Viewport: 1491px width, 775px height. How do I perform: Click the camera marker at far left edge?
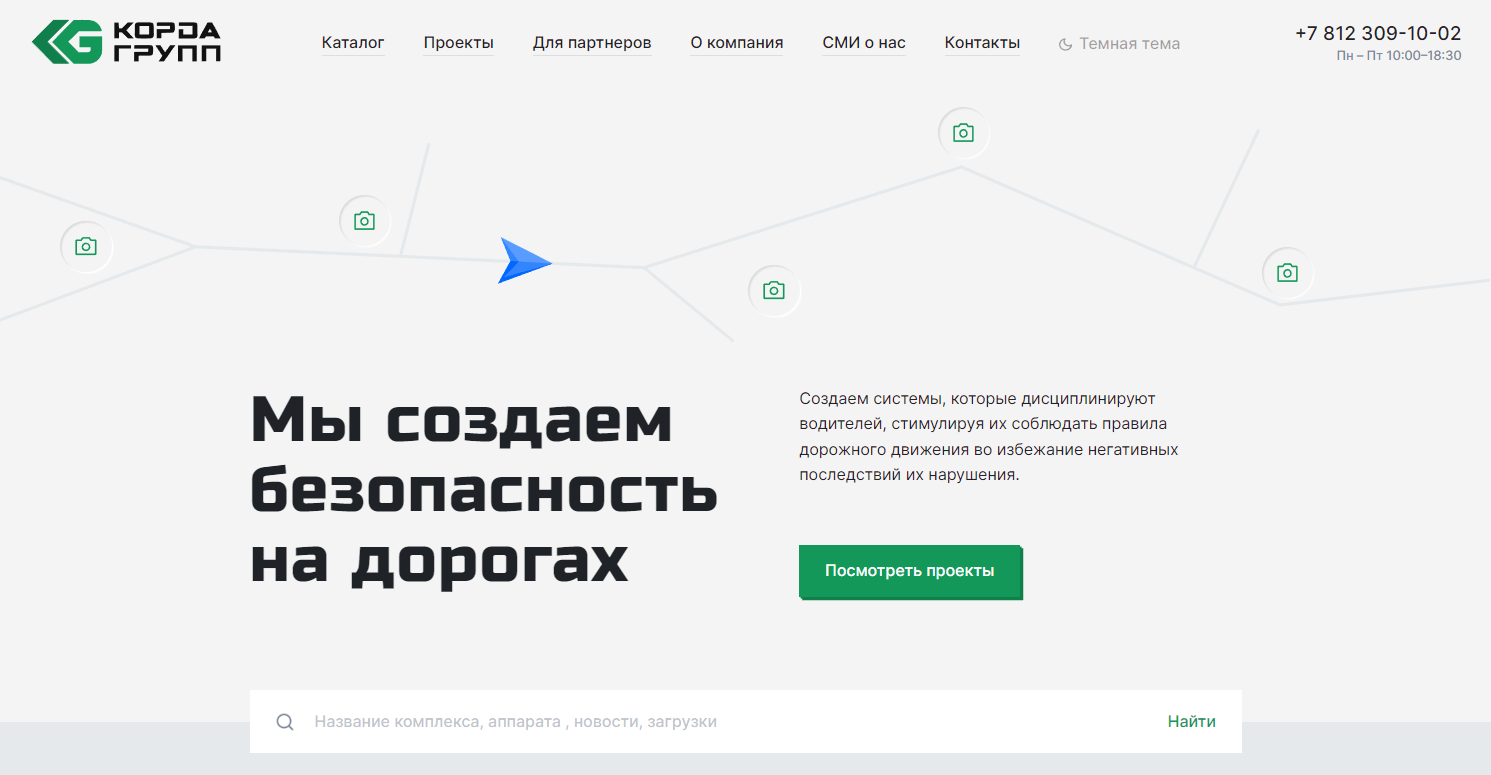pyautogui.click(x=86, y=246)
